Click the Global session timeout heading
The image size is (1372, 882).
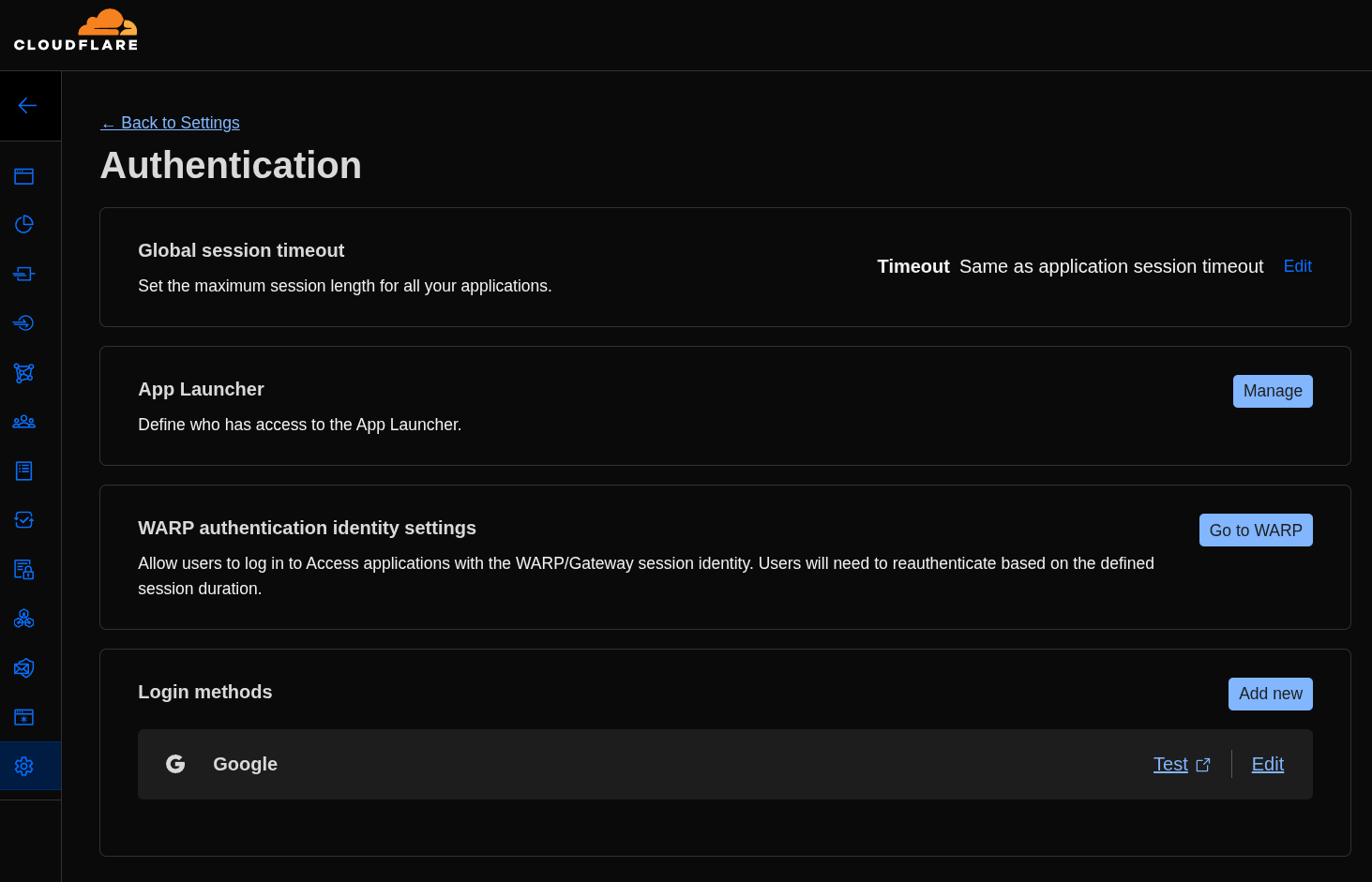pos(241,250)
